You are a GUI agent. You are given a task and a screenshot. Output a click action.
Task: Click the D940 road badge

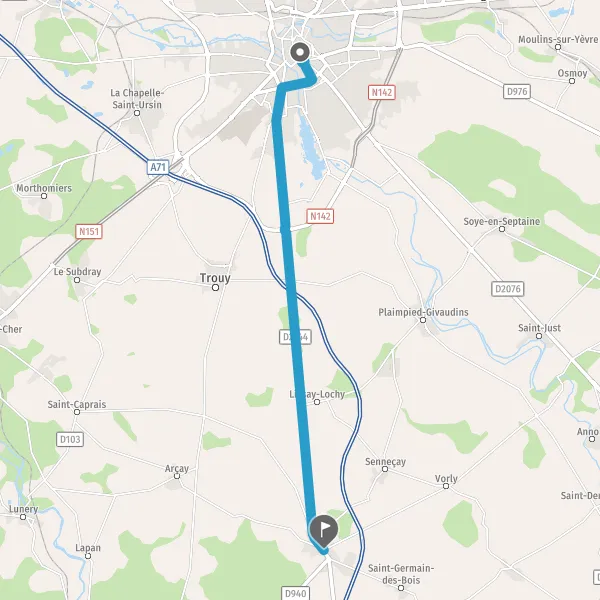point(295,593)
